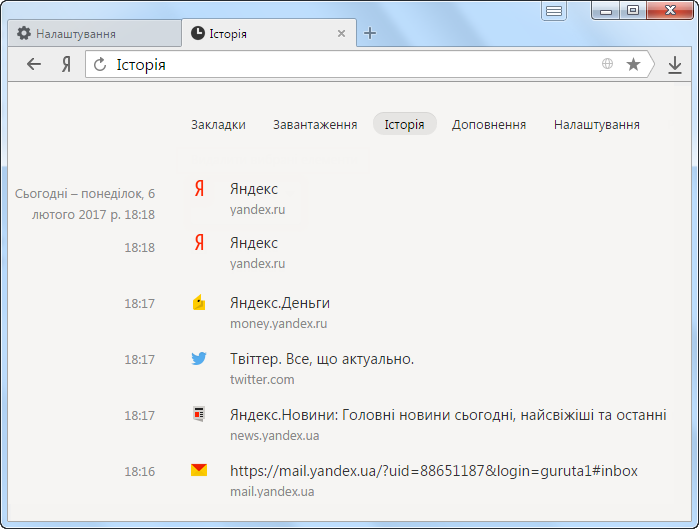
Task: Open the Доповнення section
Action: pos(489,124)
